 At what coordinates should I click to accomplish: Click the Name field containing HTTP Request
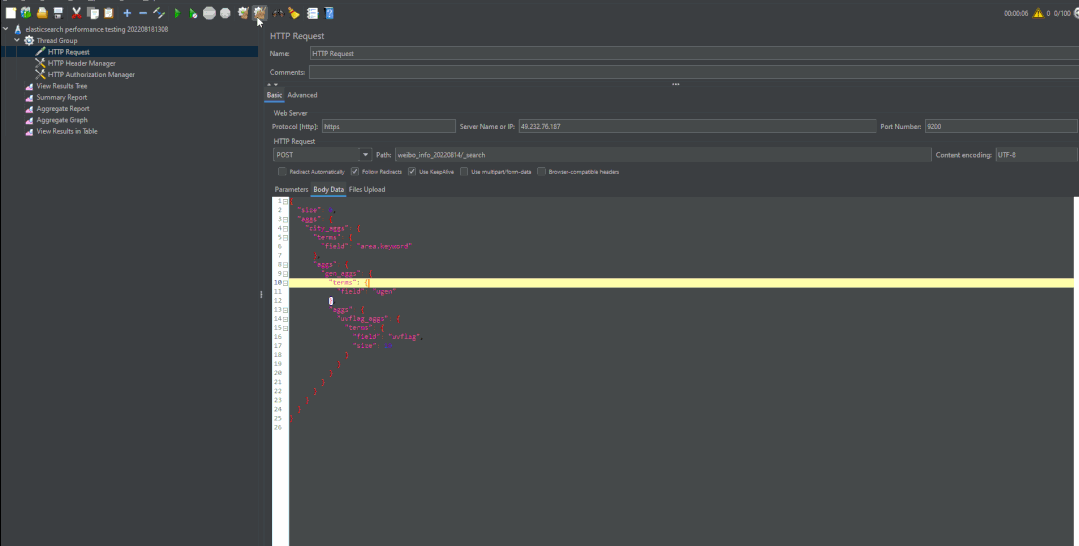point(694,53)
